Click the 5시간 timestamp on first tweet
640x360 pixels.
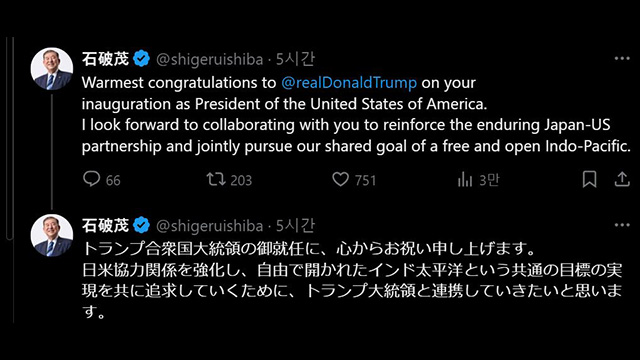[x=296, y=59]
